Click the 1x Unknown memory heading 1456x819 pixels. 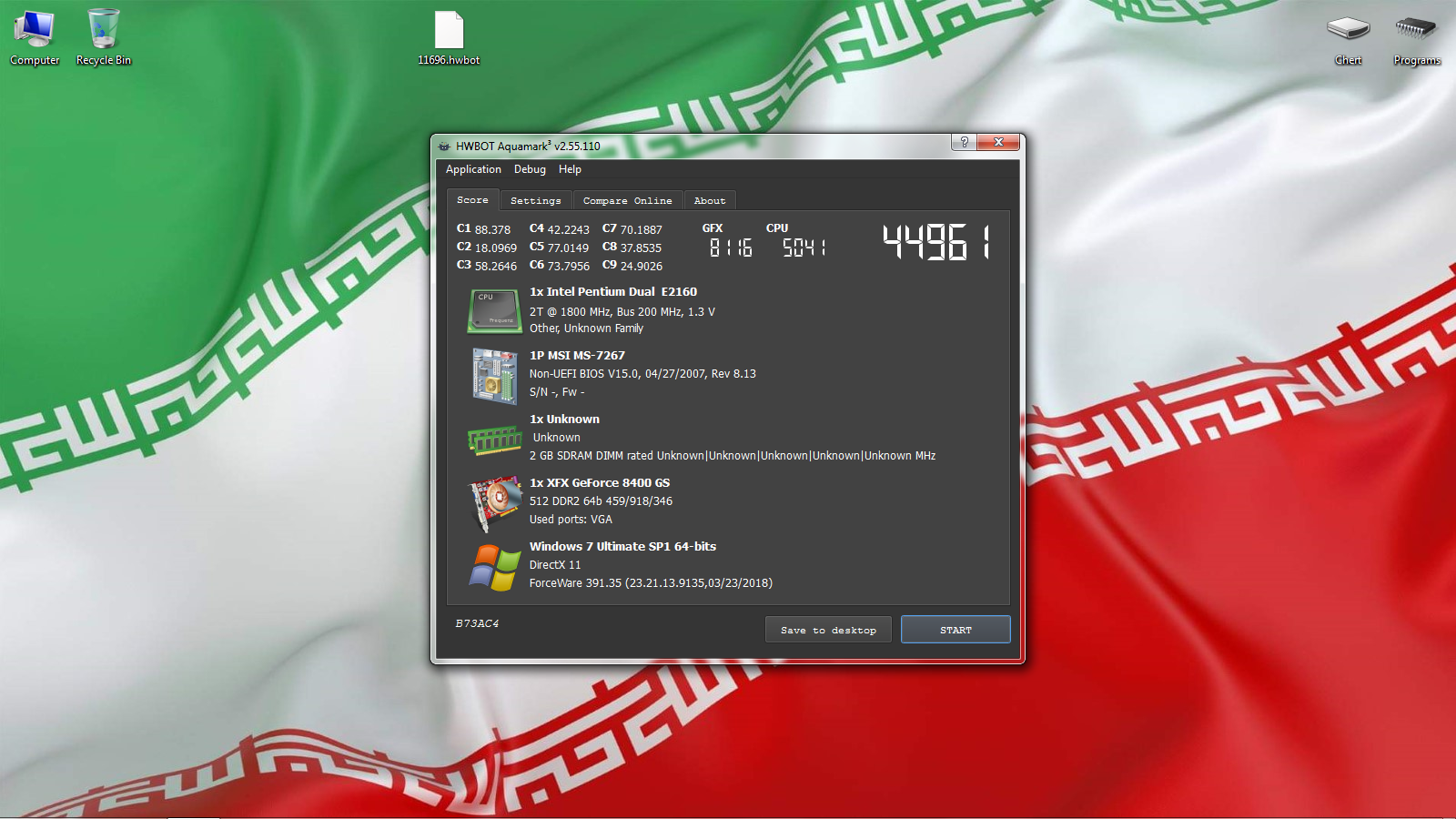[564, 420]
